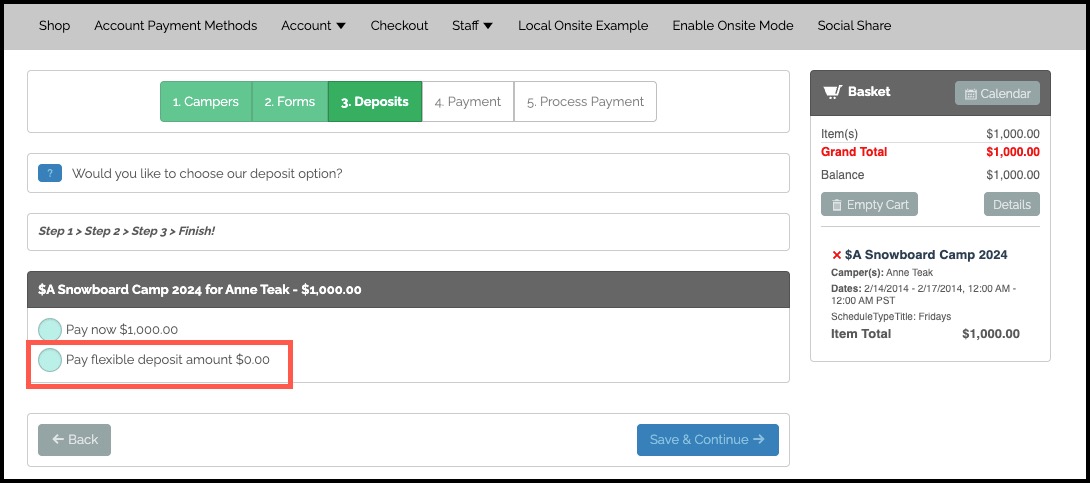Remove Snowboard Camp item with red X
The width and height of the screenshot is (1090, 483).
click(x=836, y=255)
